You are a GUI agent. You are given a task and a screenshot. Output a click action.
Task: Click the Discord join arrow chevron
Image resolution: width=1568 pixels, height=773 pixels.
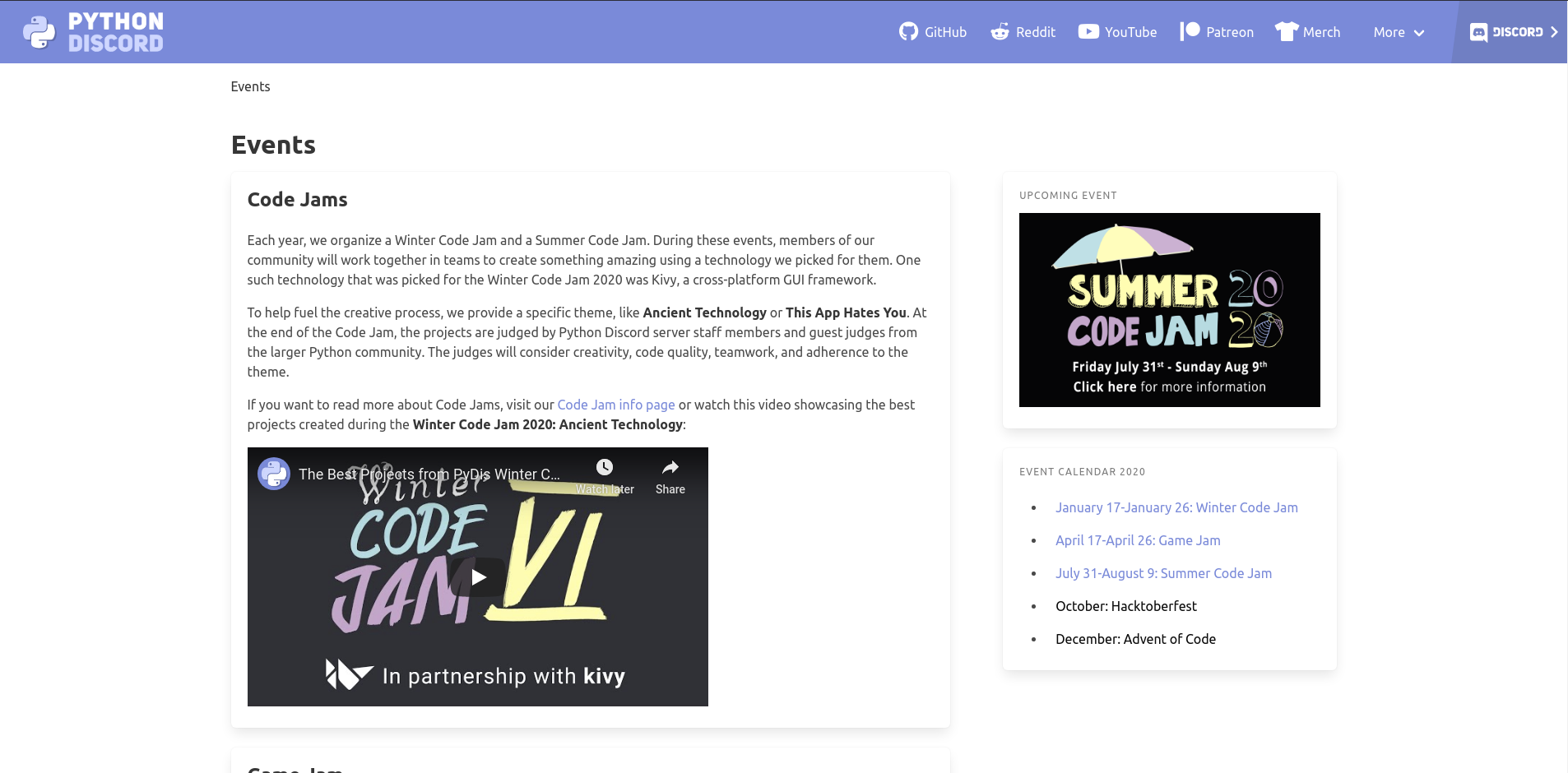point(1554,32)
